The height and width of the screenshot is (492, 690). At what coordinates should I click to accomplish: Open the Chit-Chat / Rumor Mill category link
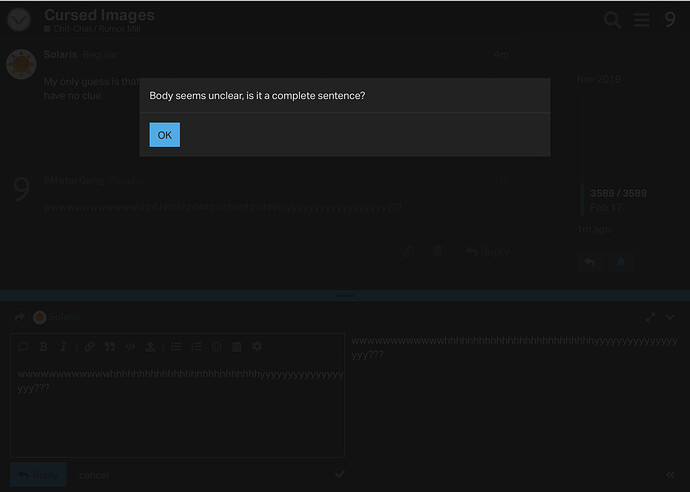(97, 29)
